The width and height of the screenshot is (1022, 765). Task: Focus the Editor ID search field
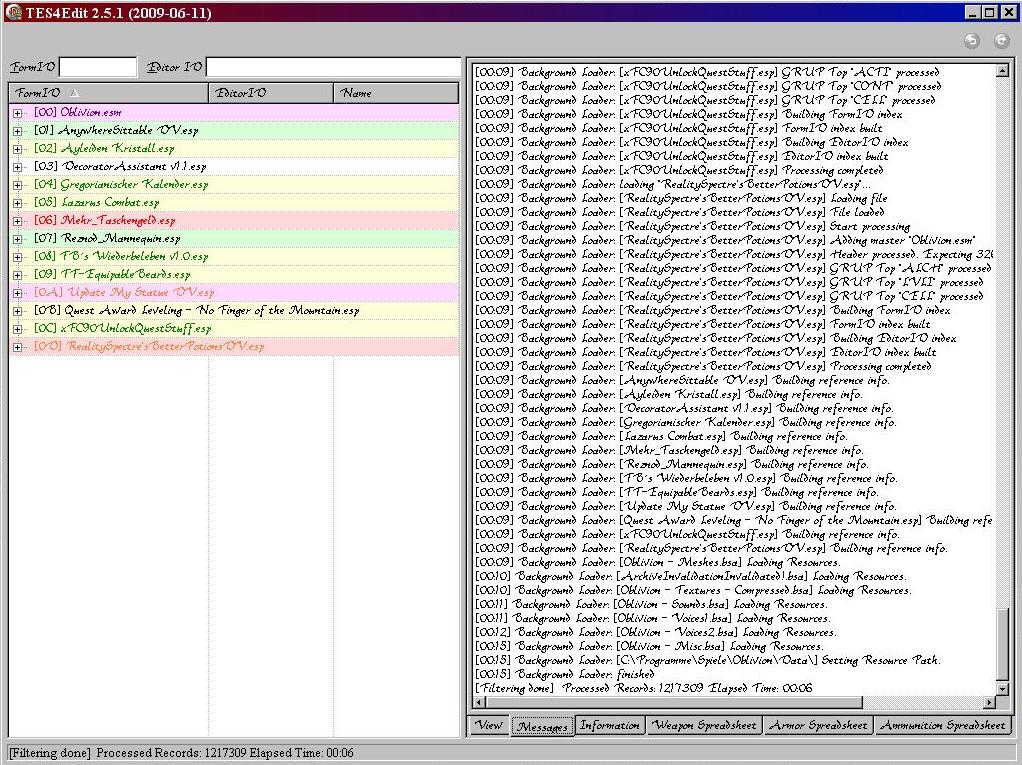[332, 67]
